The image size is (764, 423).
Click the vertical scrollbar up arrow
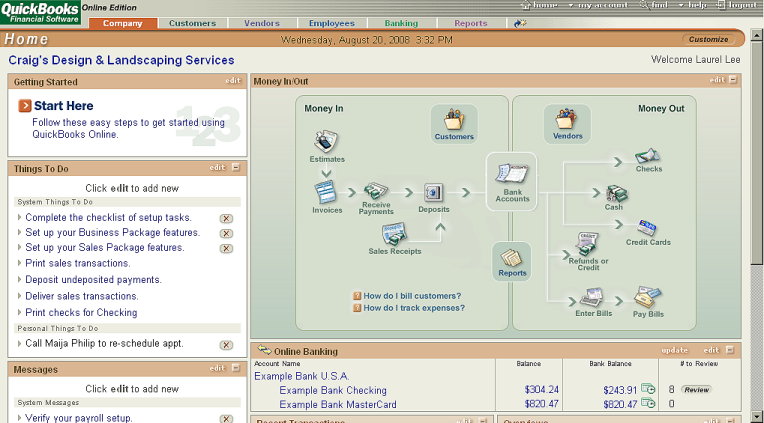point(756,35)
